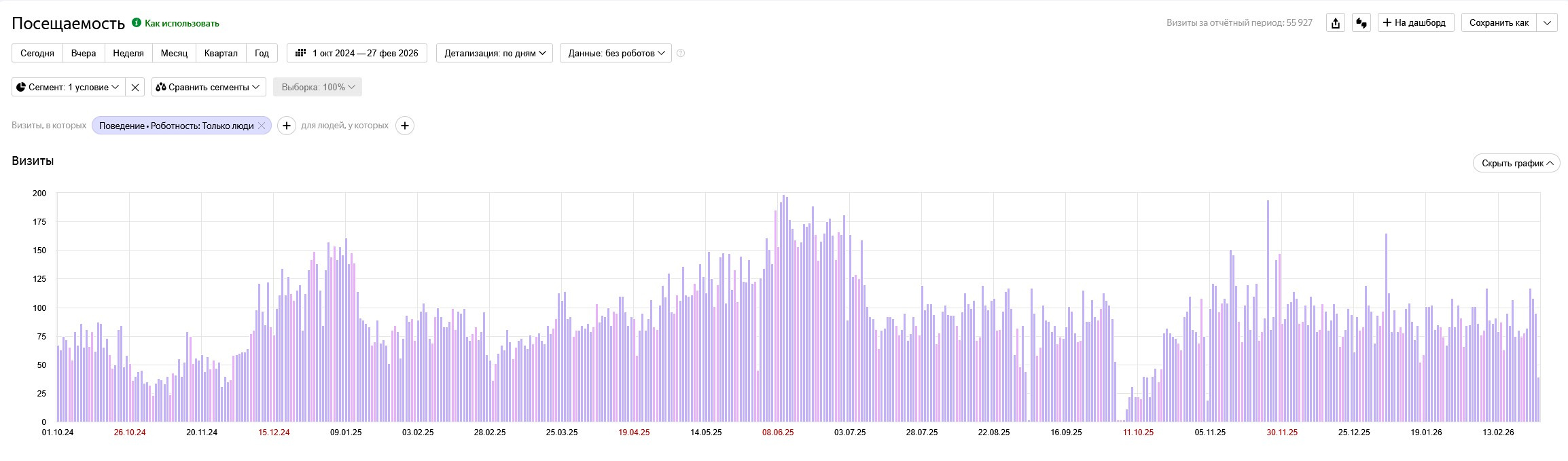This screenshot has height=461, width=1568.
Task: Open the "Детализация: по дням" dropdown
Action: [495, 53]
